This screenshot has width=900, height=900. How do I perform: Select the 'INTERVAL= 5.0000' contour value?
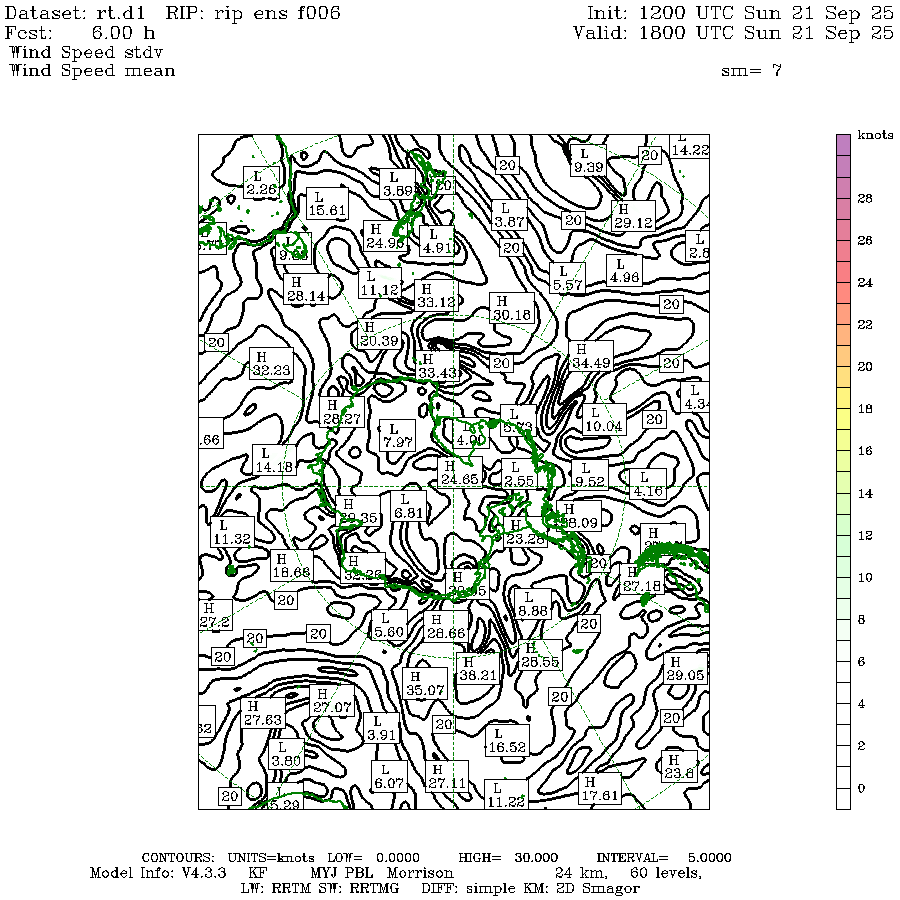(664, 858)
